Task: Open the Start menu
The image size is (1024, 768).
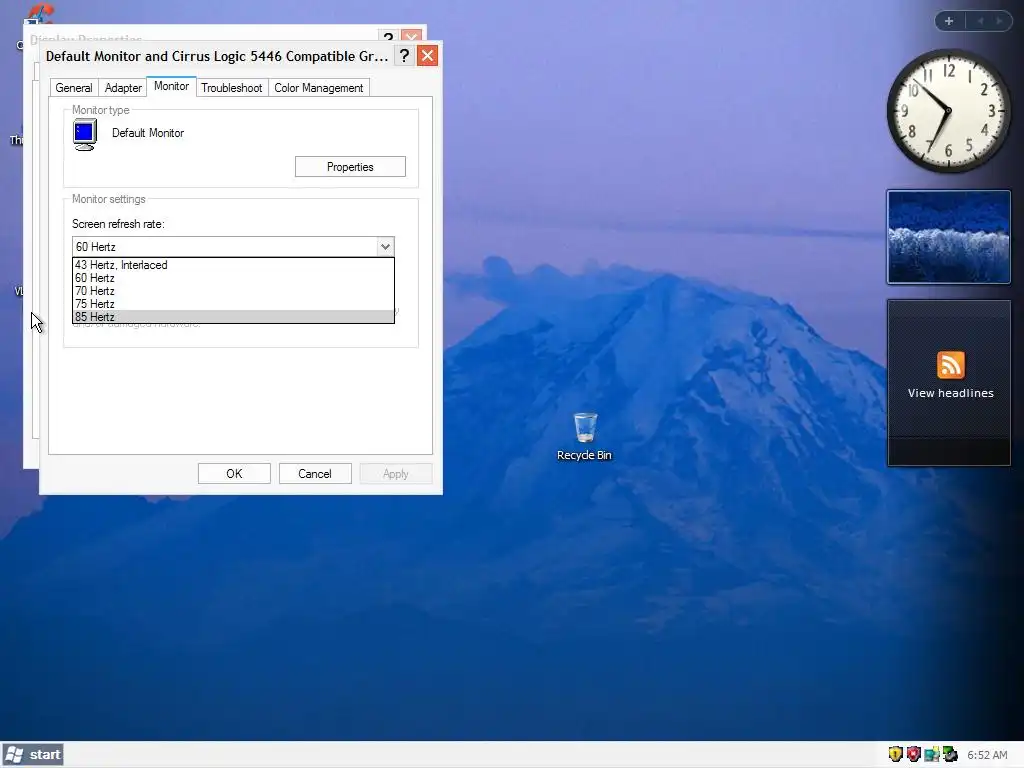Action: coord(33,754)
